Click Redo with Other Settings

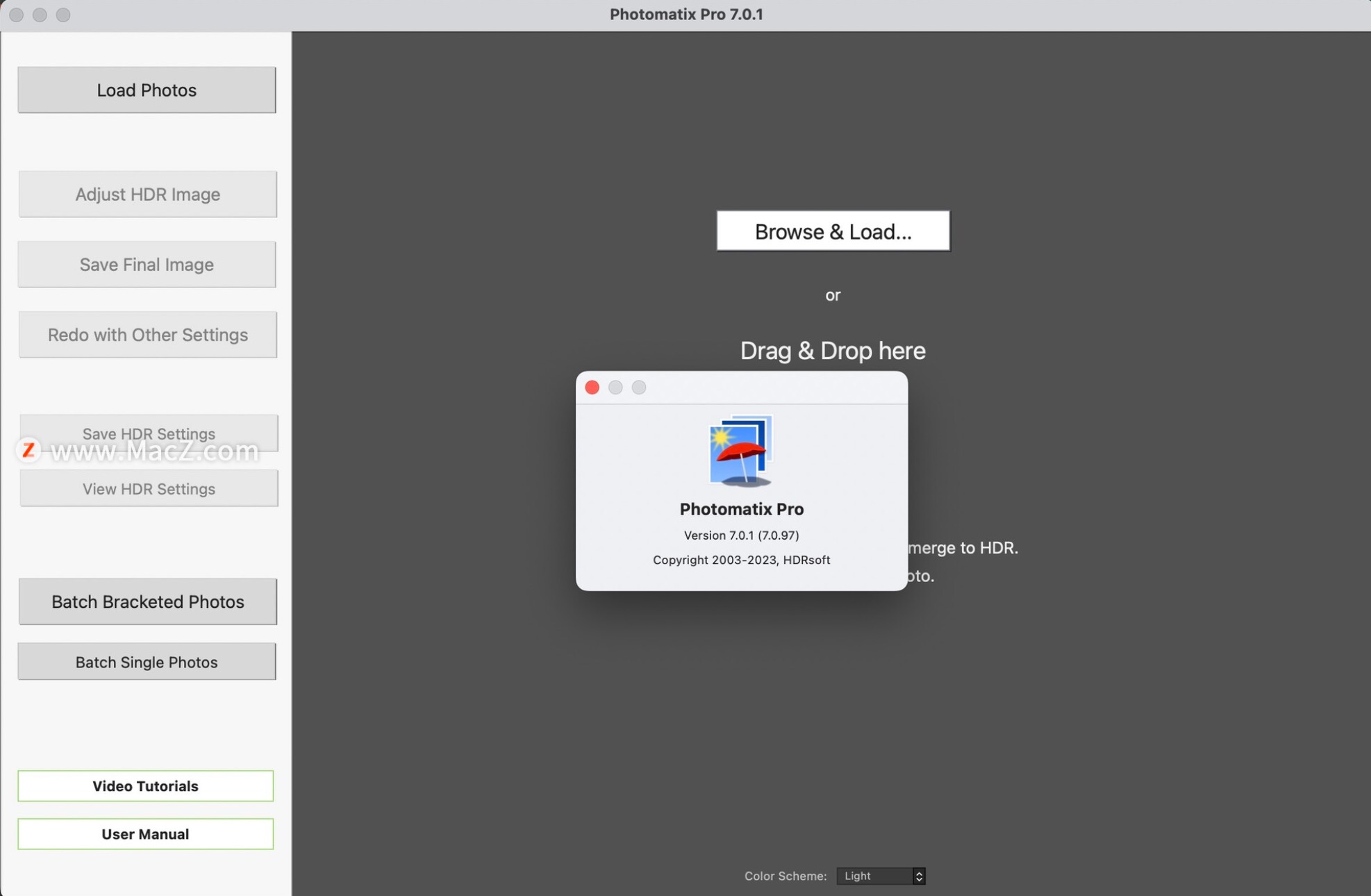click(x=147, y=334)
